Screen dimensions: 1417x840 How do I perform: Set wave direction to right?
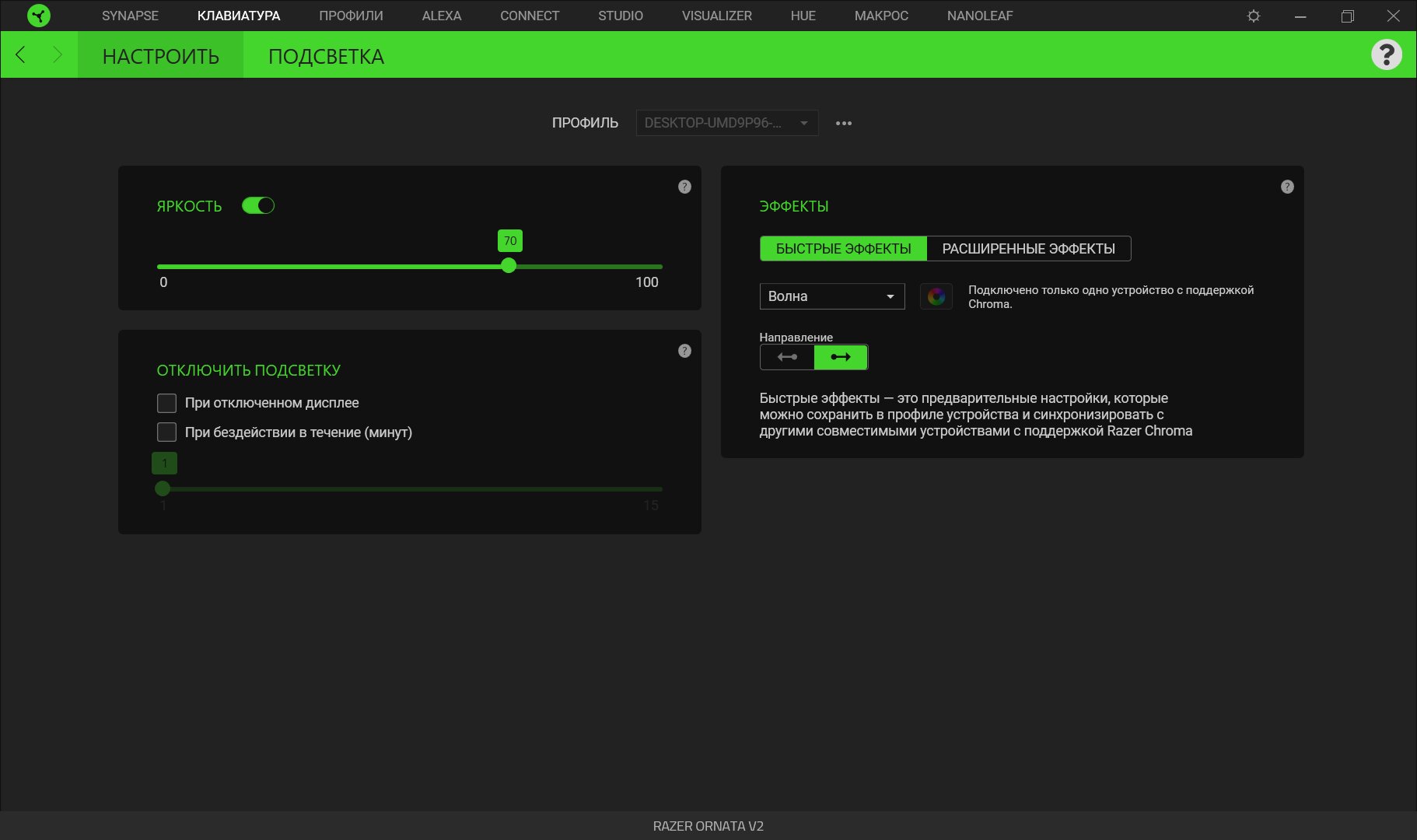pos(841,357)
